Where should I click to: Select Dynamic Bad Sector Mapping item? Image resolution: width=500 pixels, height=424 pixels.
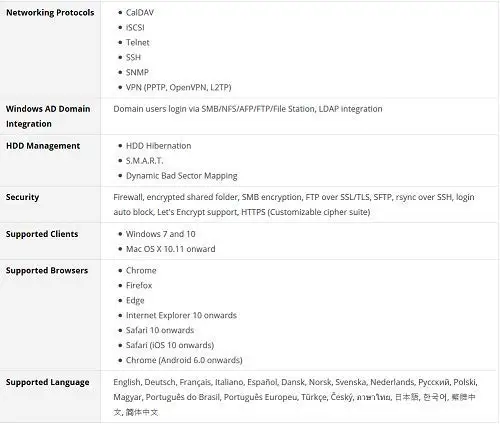pyautogui.click(x=181, y=176)
